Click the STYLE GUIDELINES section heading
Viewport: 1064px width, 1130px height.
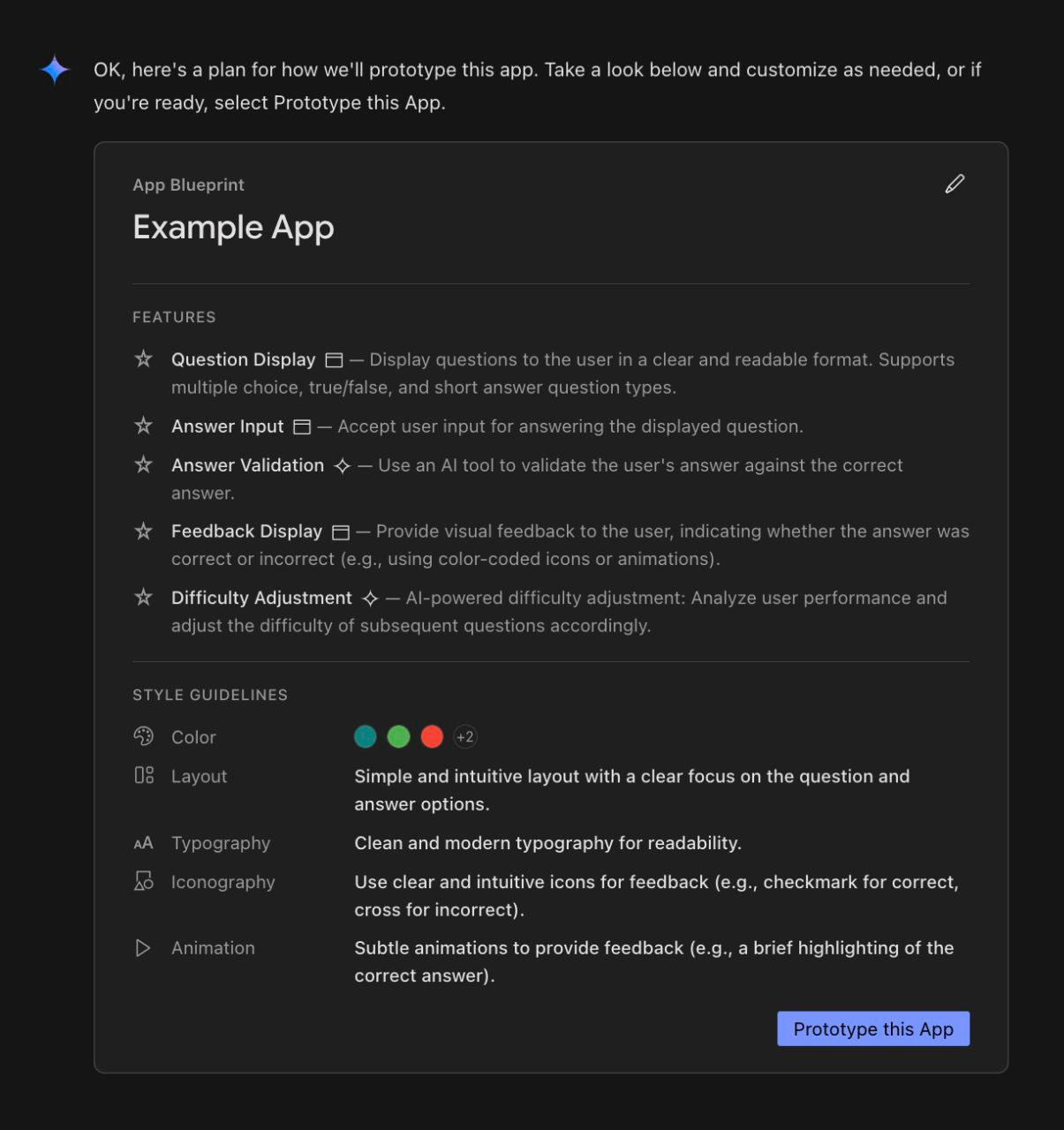point(210,695)
